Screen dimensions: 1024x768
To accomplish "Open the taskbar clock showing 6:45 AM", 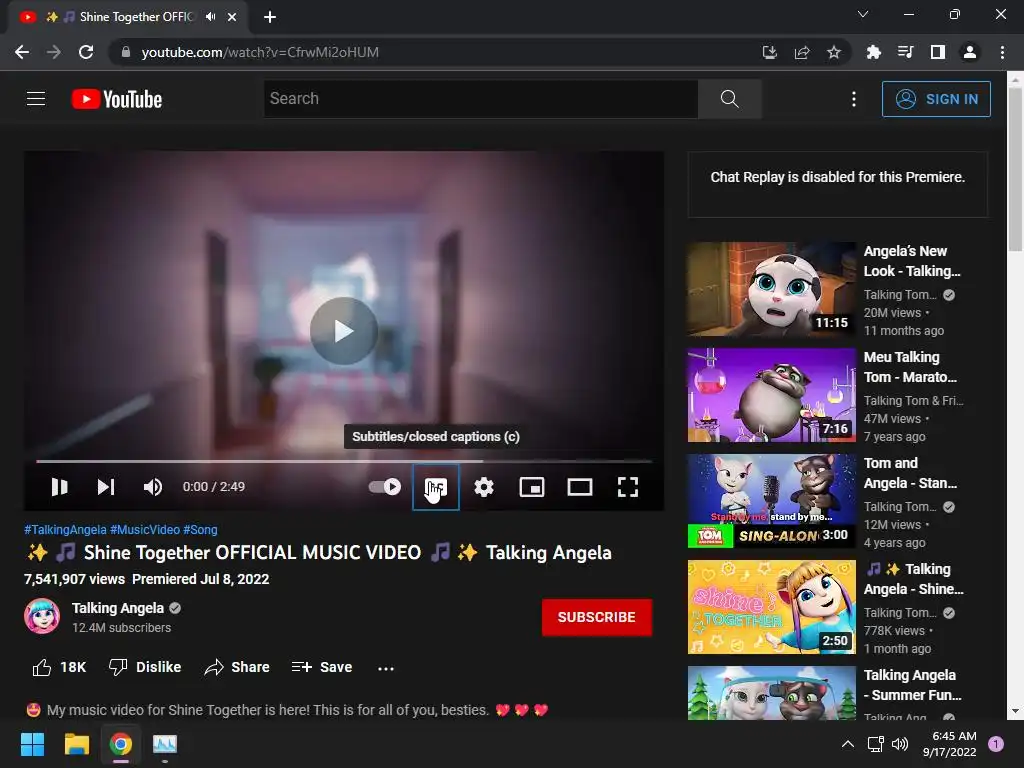I will pos(950,744).
